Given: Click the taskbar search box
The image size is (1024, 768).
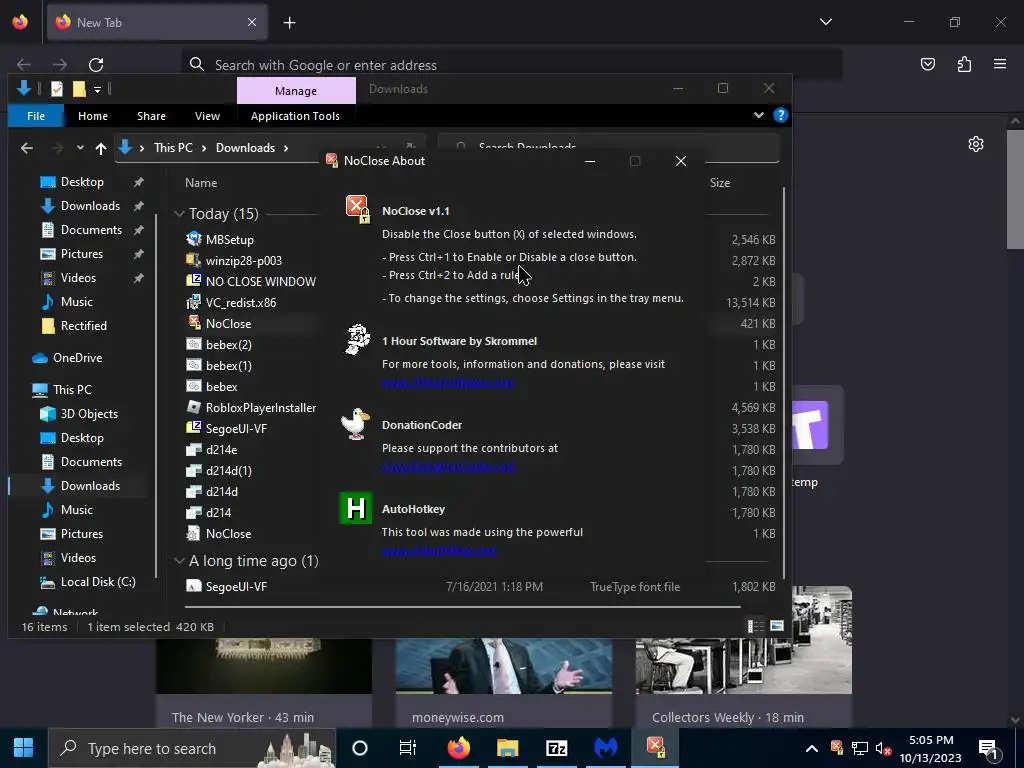Looking at the screenshot, I should point(192,748).
